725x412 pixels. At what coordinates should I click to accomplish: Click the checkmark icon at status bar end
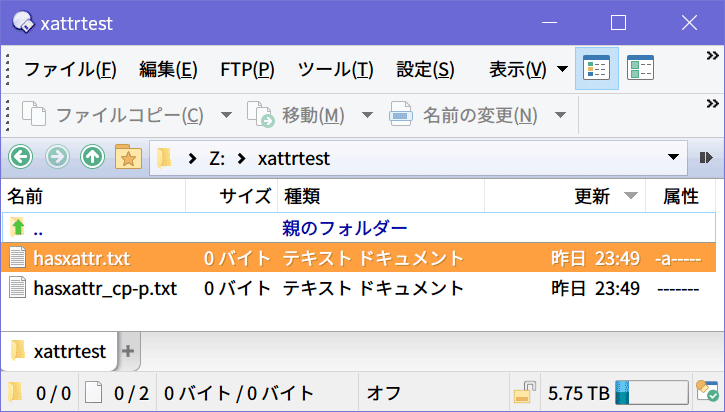[709, 393]
